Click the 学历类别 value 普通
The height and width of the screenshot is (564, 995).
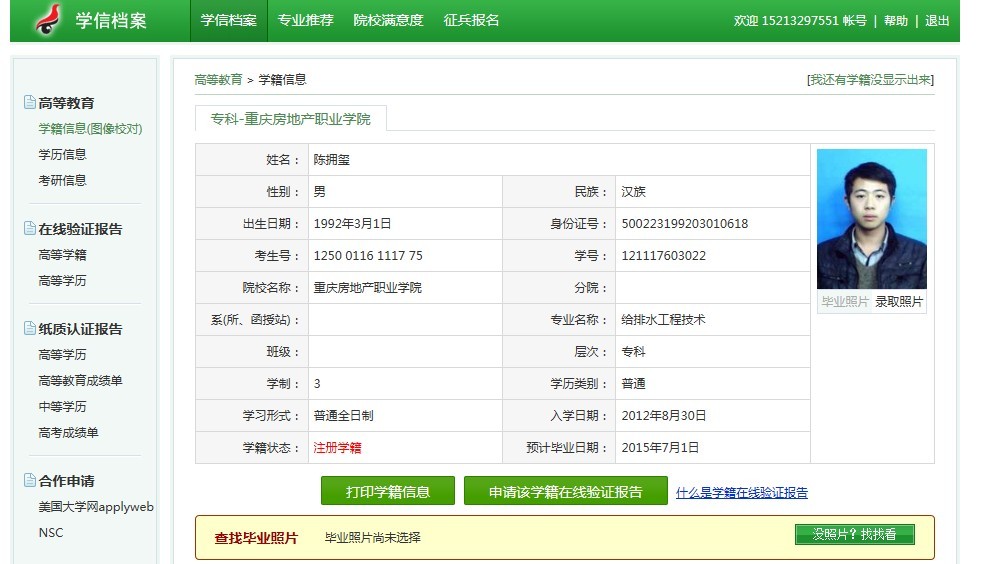633,384
